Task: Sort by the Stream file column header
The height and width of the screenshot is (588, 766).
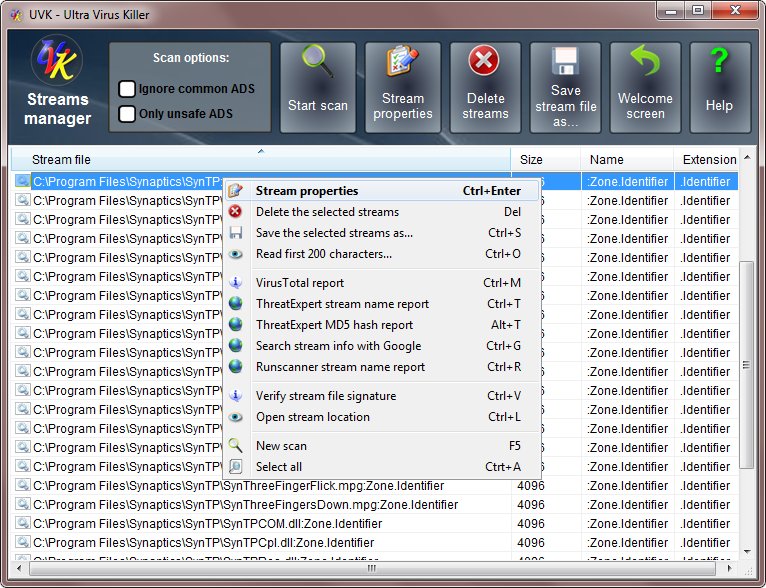Action: point(261,159)
